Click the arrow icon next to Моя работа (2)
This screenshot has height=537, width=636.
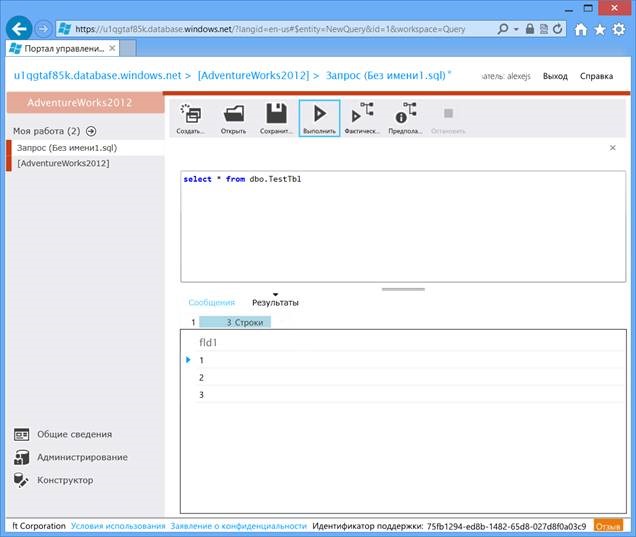[91, 131]
